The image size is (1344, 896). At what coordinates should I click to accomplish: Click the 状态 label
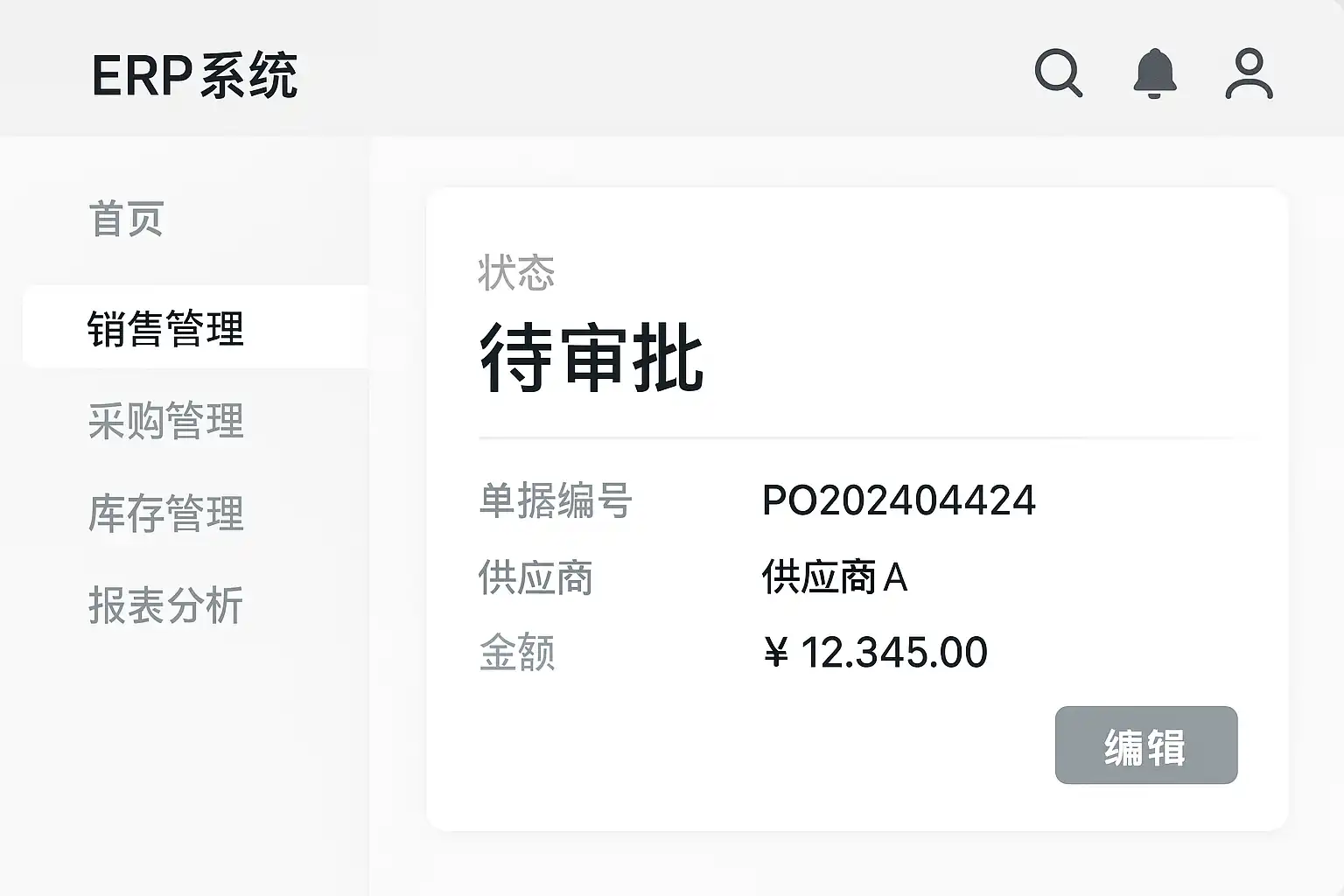pyautogui.click(x=516, y=273)
